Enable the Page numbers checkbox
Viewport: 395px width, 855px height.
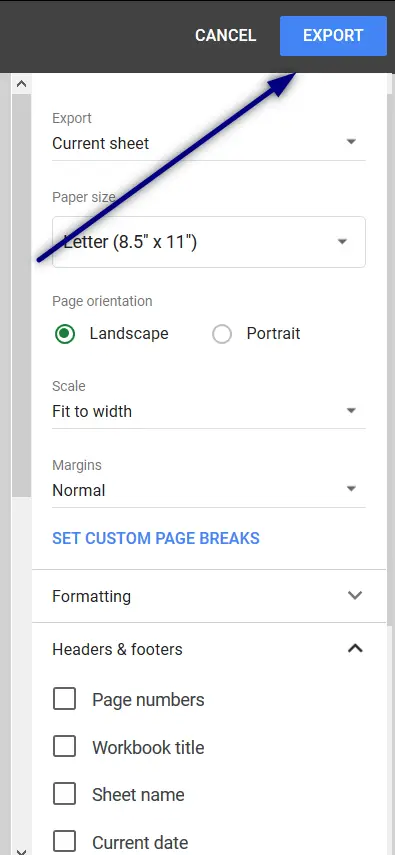pos(64,699)
